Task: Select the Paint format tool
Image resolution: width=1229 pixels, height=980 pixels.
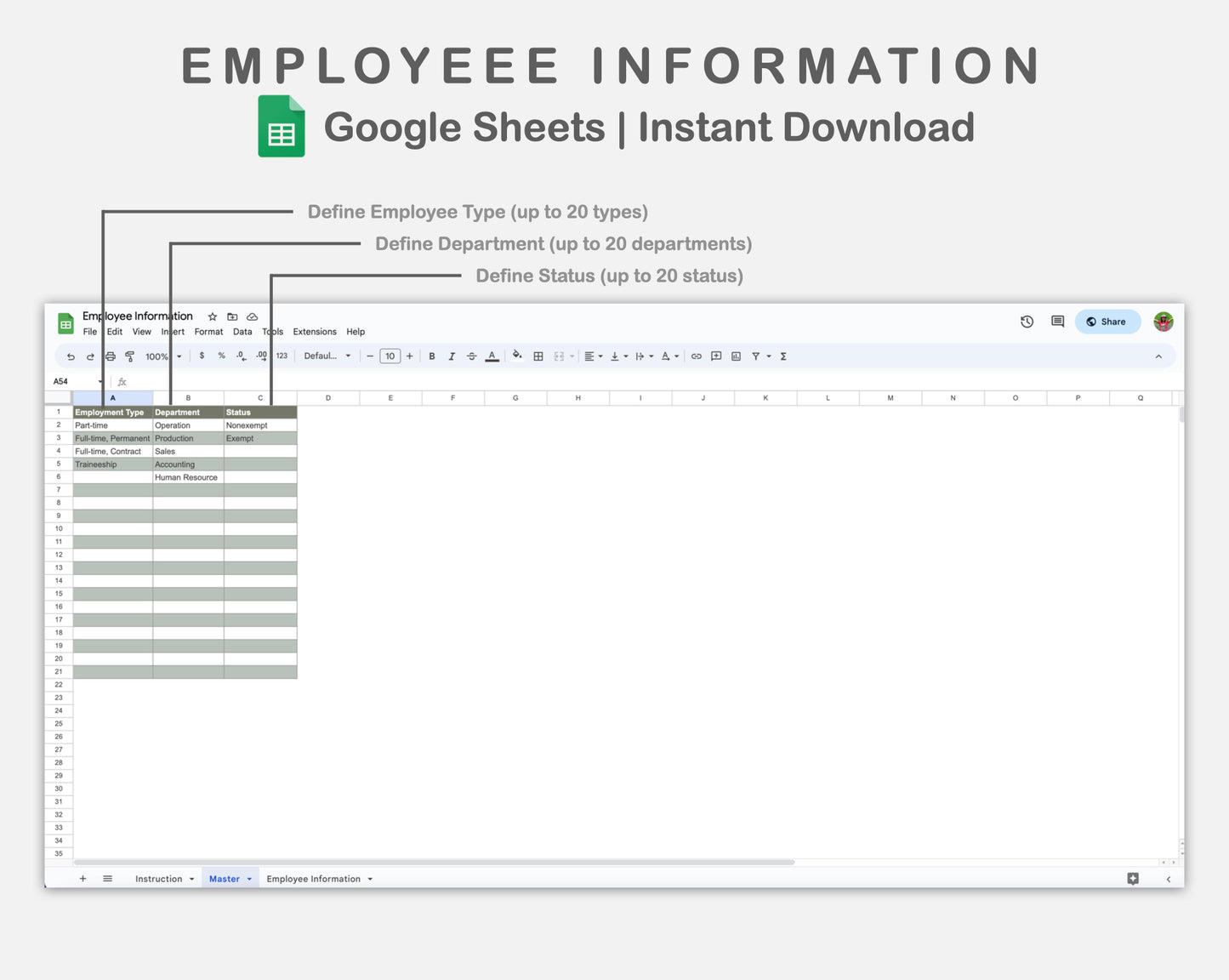Action: [130, 356]
